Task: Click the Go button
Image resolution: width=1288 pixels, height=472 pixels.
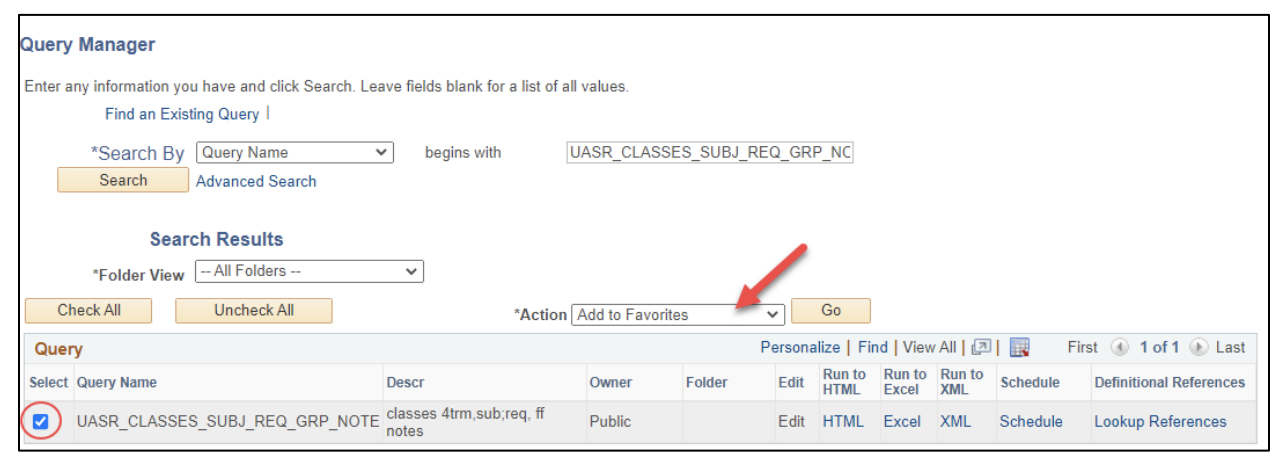Action: click(830, 311)
